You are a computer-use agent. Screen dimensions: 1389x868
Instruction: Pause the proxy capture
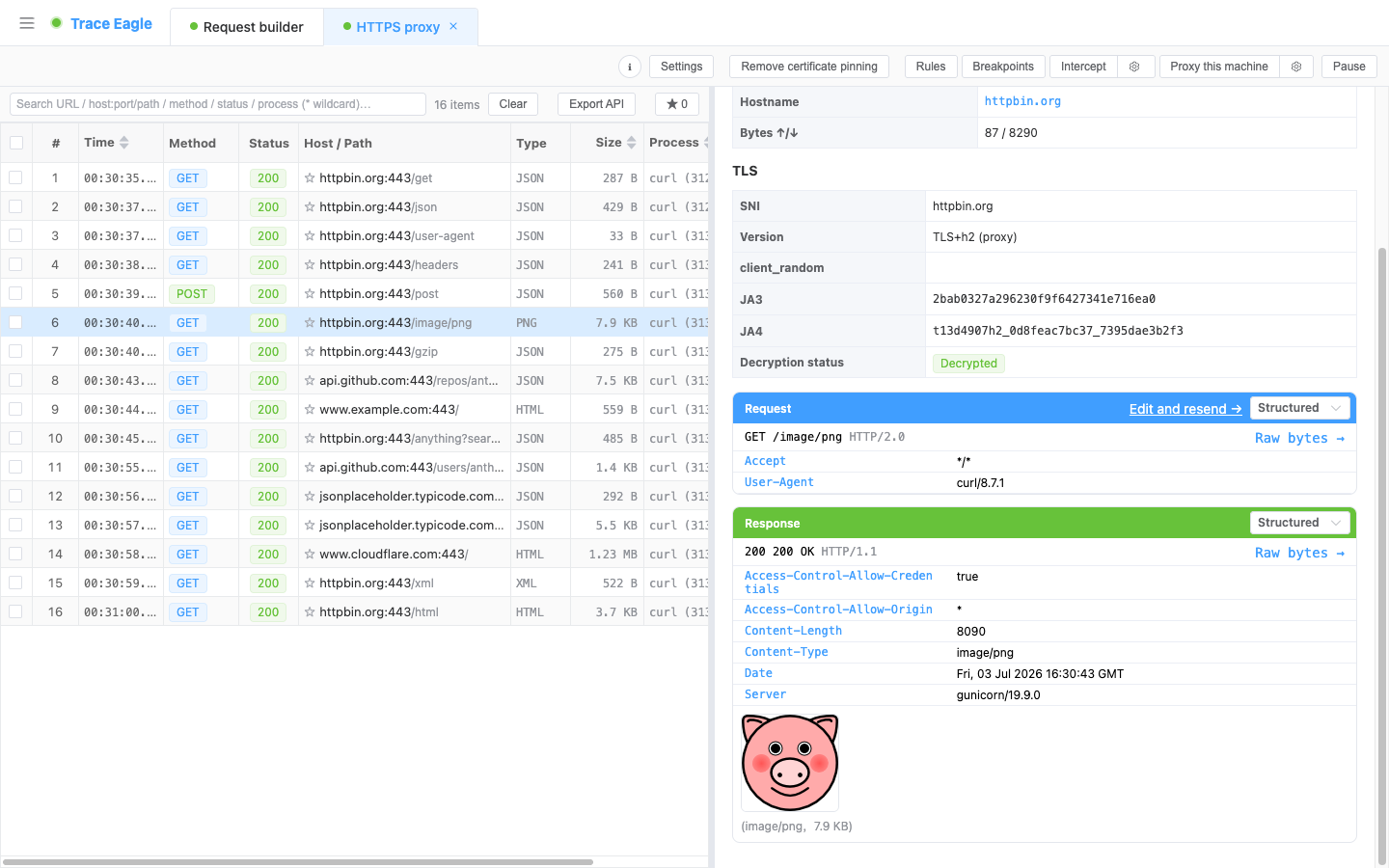pyautogui.click(x=1349, y=67)
